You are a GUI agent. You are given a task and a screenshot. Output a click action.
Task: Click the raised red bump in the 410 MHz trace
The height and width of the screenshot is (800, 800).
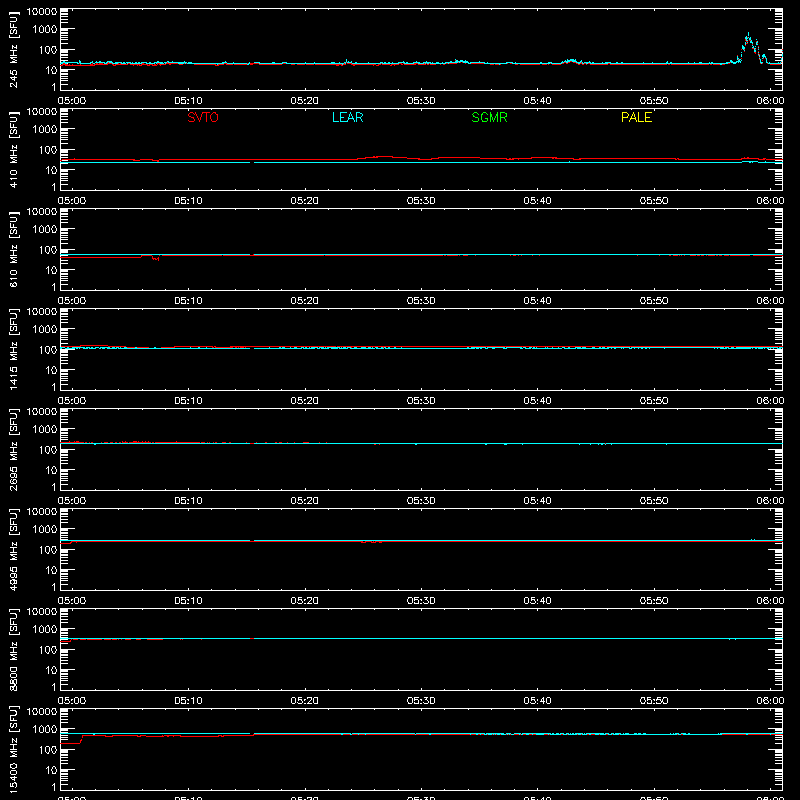[x=383, y=157]
